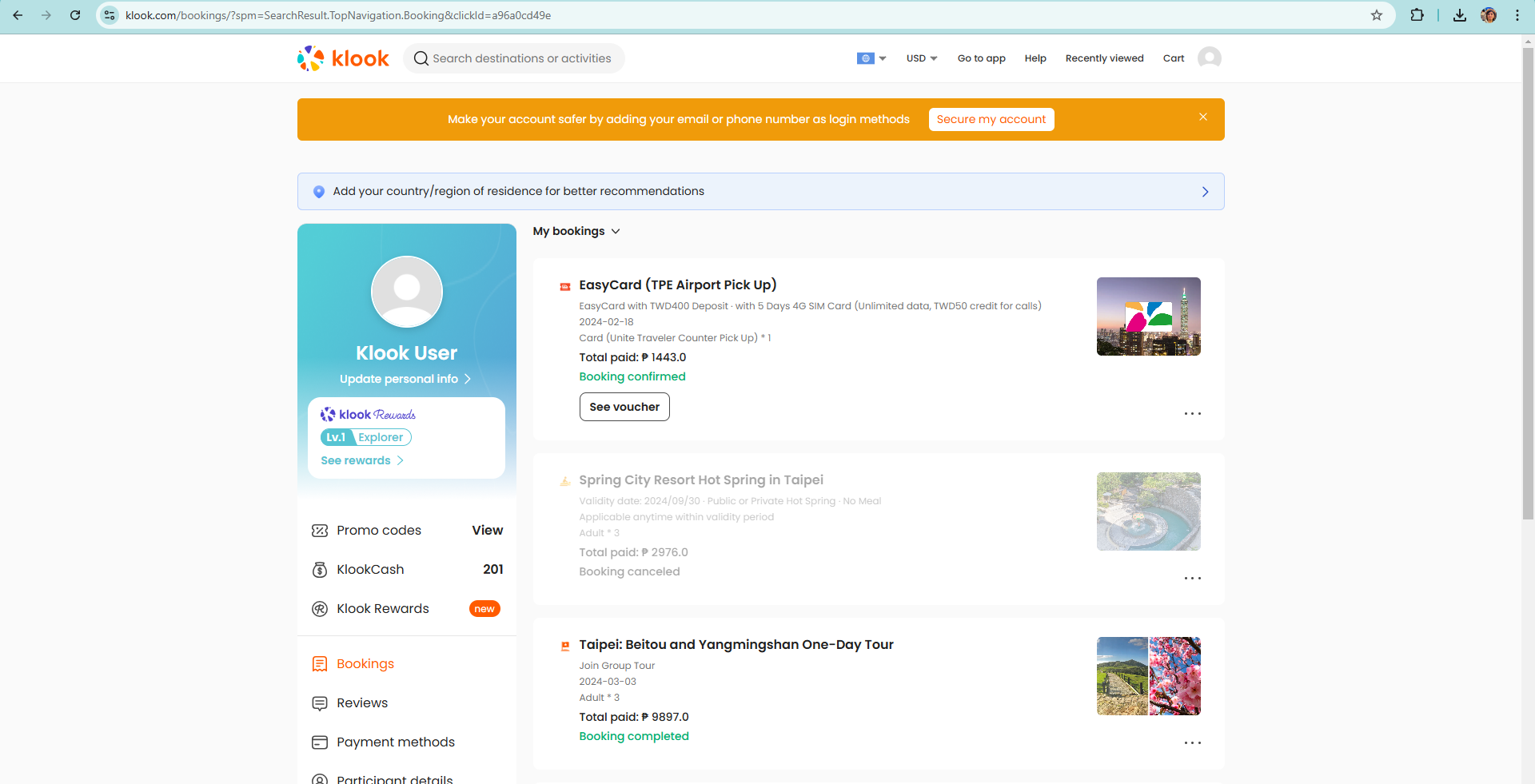Open the EasyCard (TPE Airport Pick Up) title
Viewport: 1535px width, 784px height.
point(678,285)
